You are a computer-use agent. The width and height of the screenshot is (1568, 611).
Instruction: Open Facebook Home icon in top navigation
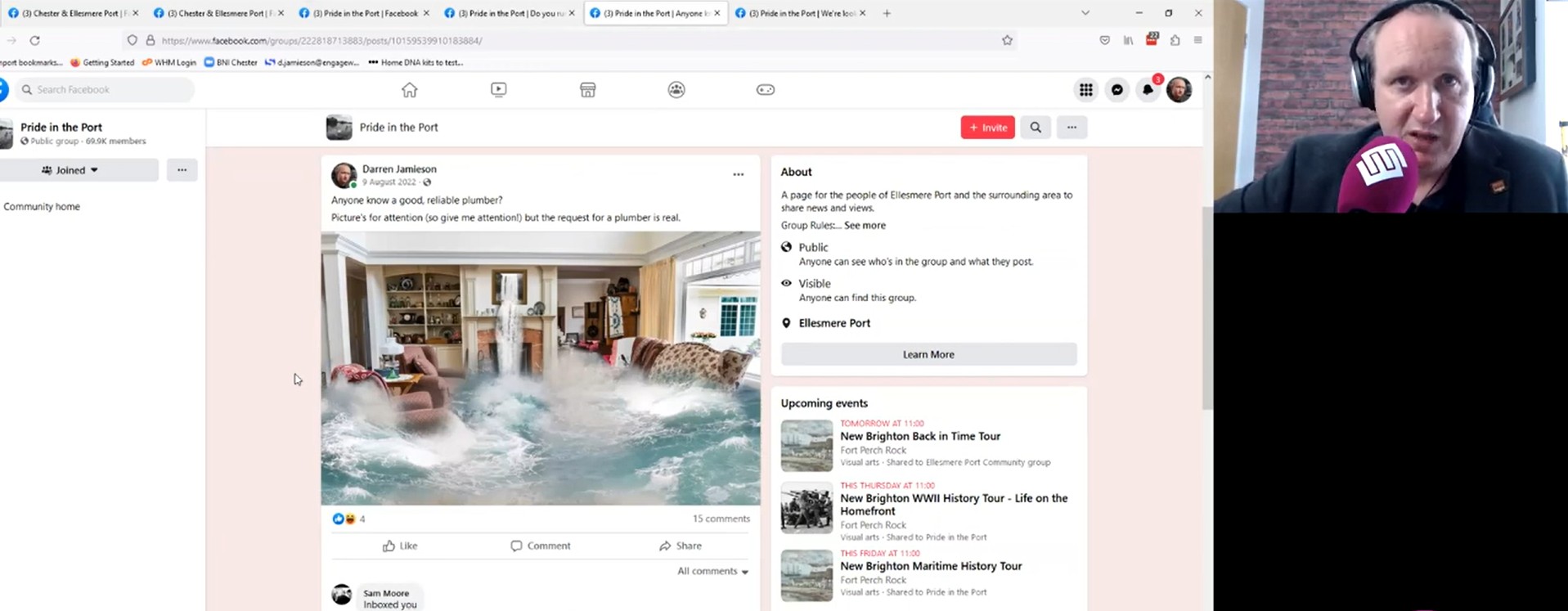tap(409, 90)
